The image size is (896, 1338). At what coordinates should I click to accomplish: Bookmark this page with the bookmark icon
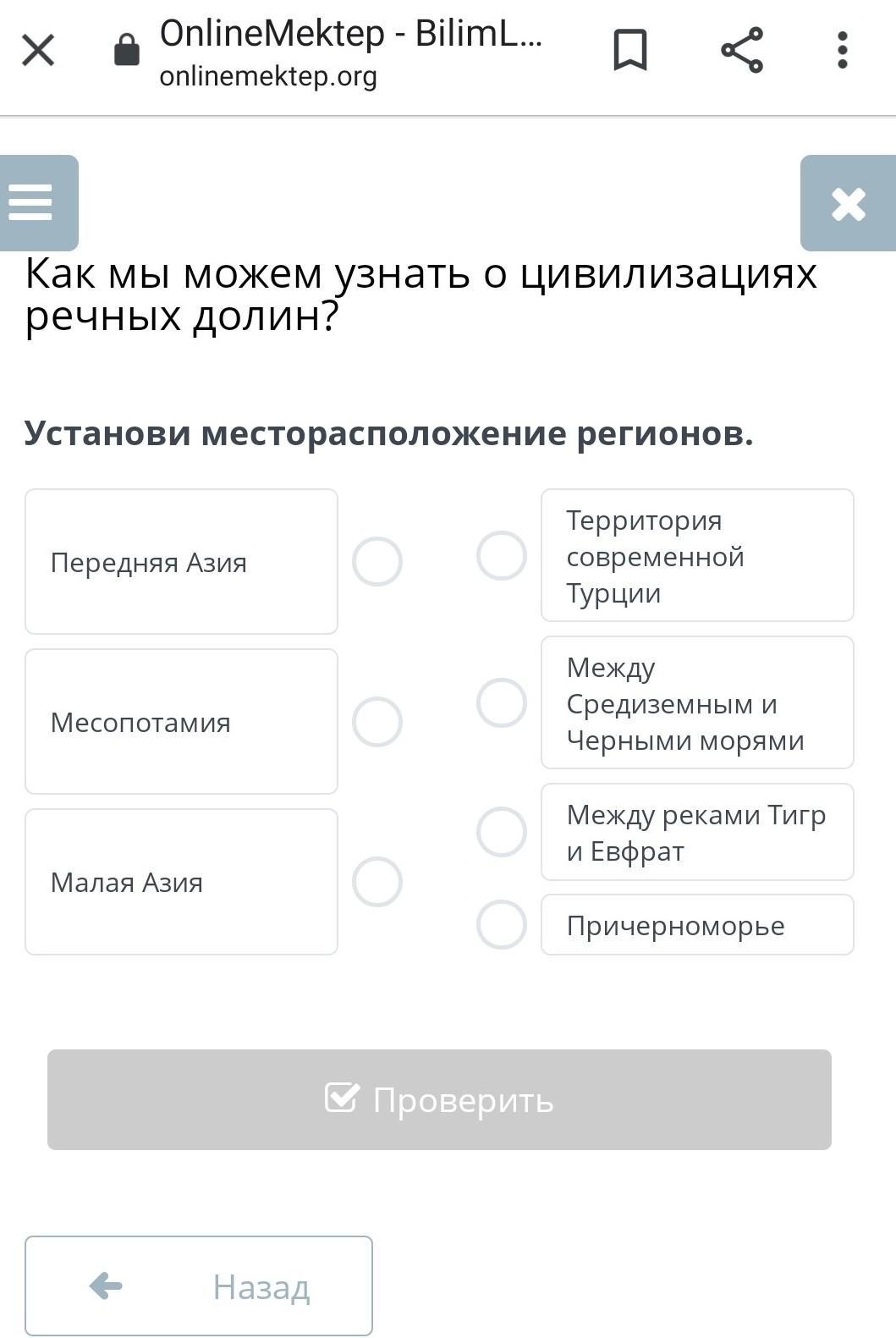pyautogui.click(x=629, y=50)
